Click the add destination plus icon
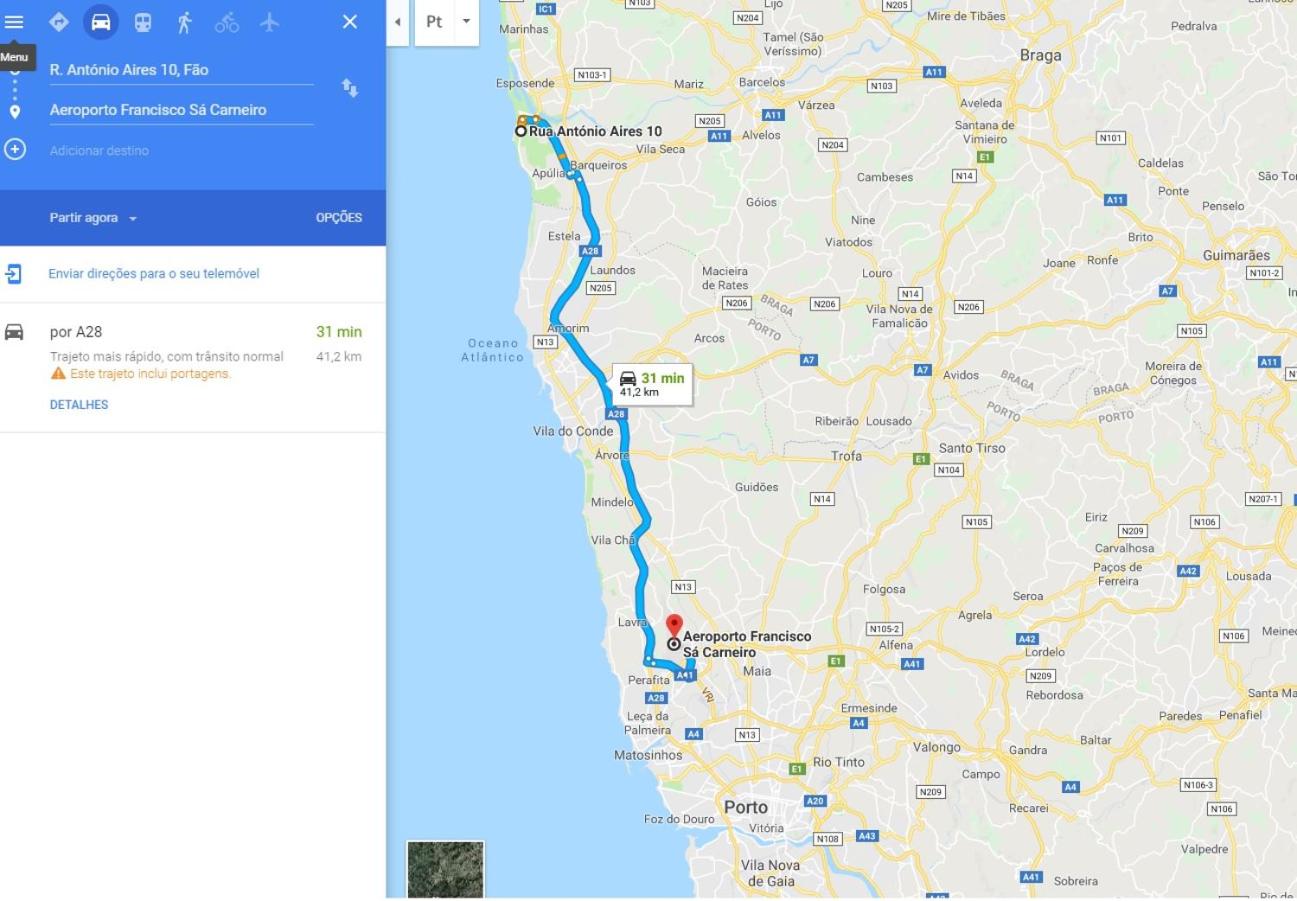1297x901 pixels. [14, 150]
